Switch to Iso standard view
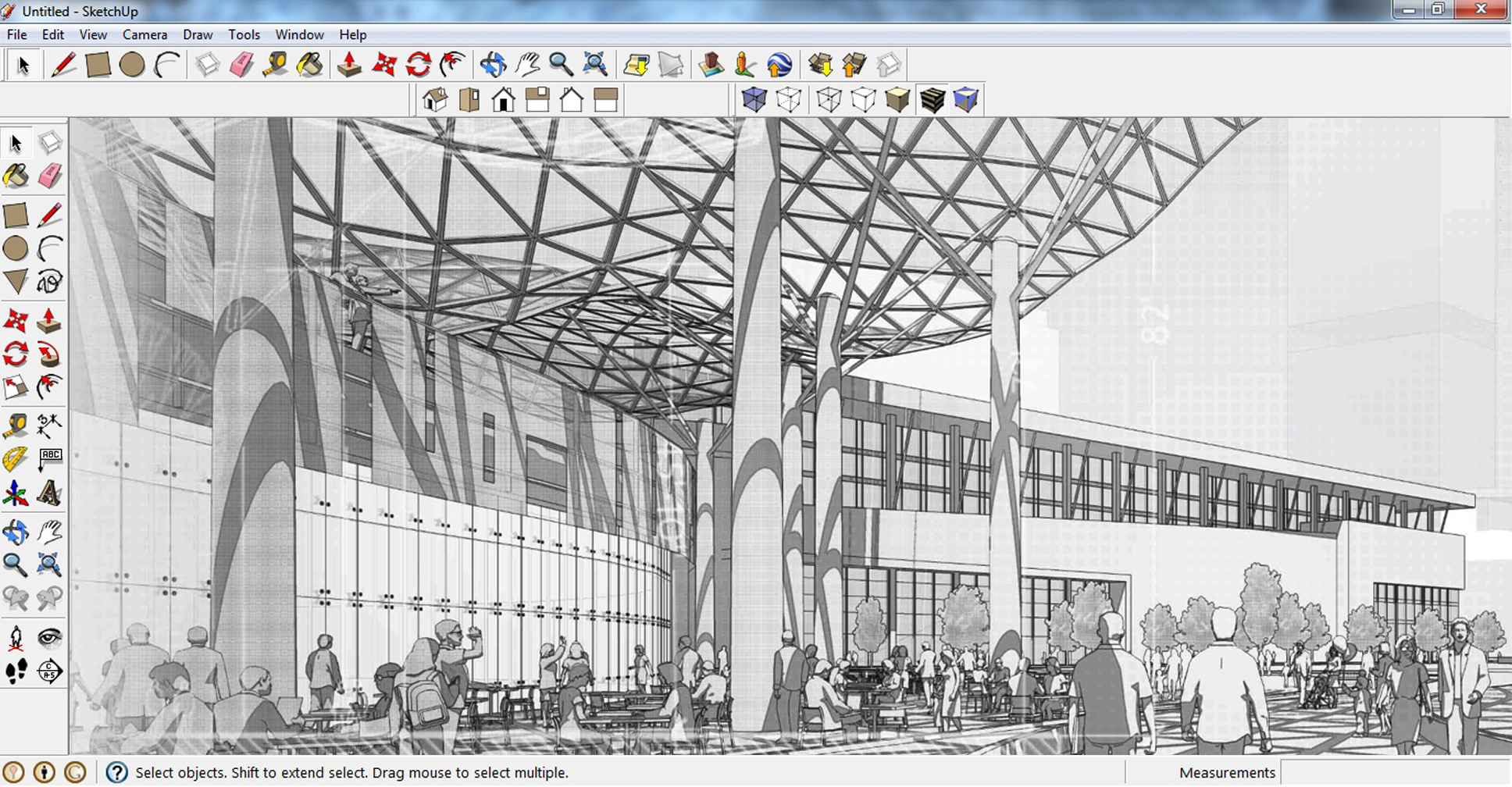Viewport: 1512px width, 787px height. pyautogui.click(x=435, y=100)
